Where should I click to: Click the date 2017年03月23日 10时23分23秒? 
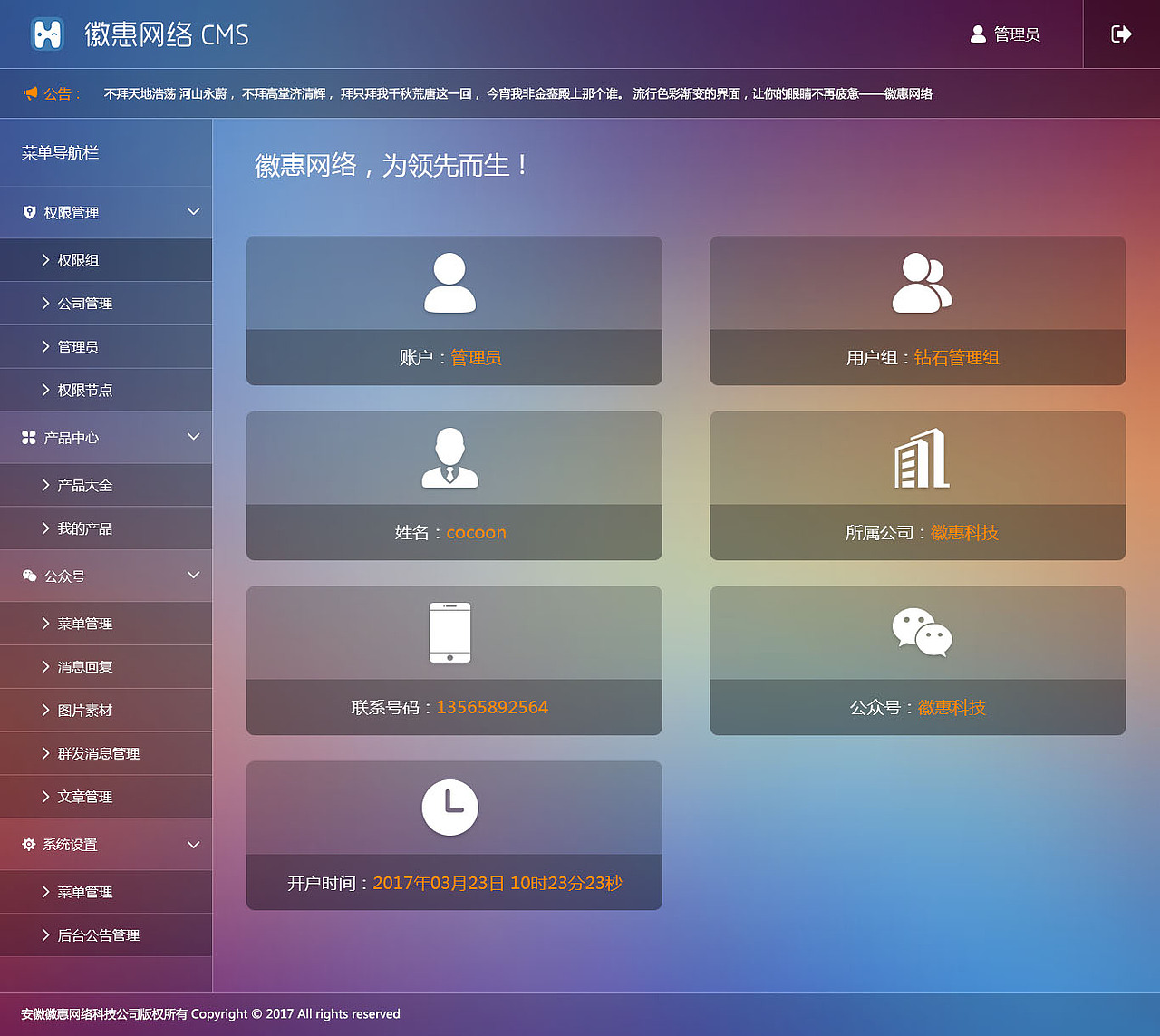tap(498, 883)
